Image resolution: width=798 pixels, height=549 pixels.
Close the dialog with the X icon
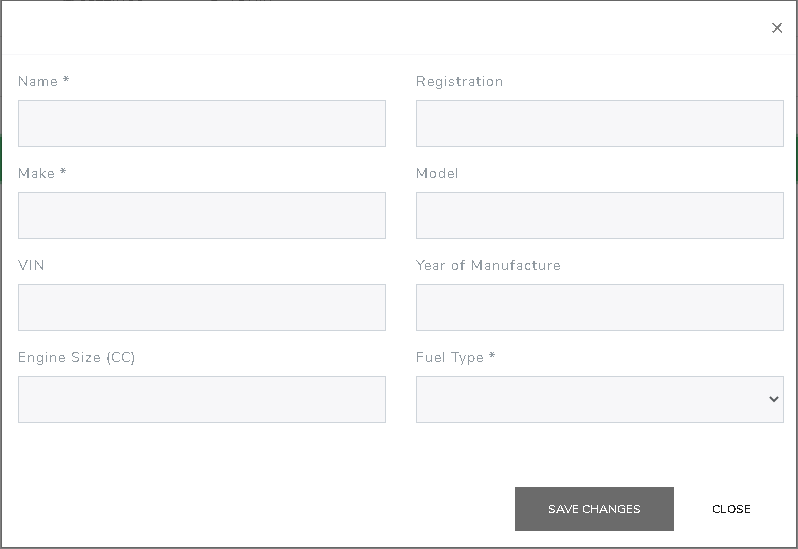point(777,28)
